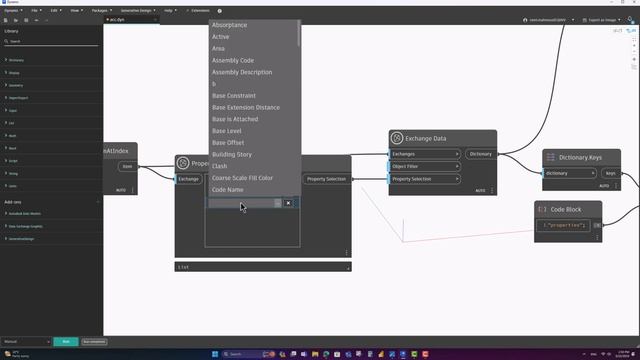Screen dimensions: 640x360
Task: Toggle AUTO lacing on Exchange Data node
Action: pos(480,191)
